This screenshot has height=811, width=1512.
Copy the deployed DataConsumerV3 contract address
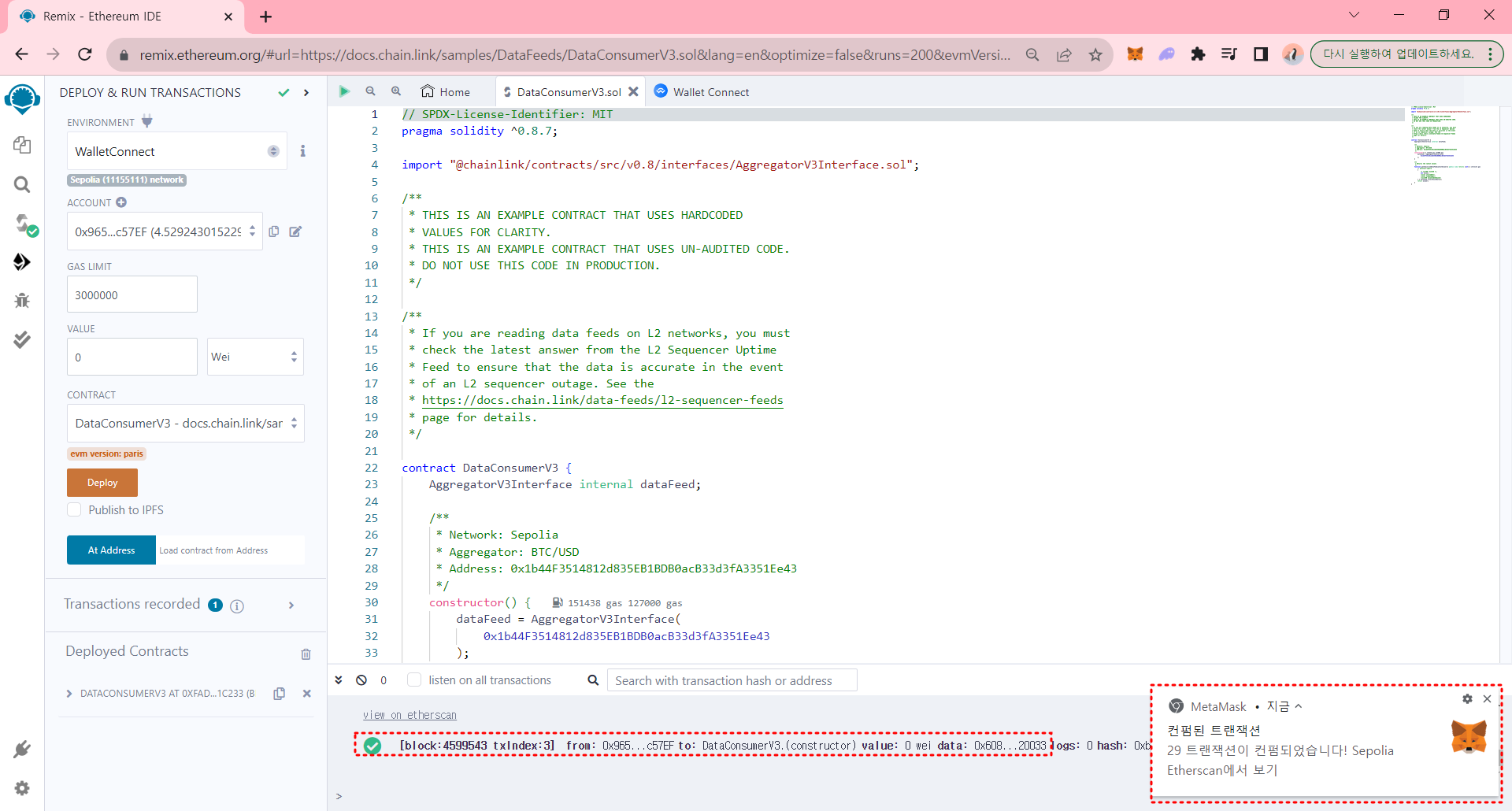tap(279, 694)
